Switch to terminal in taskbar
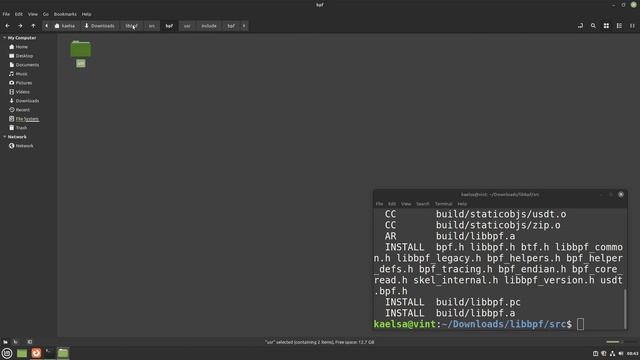The height and width of the screenshot is (360, 640). (49, 353)
